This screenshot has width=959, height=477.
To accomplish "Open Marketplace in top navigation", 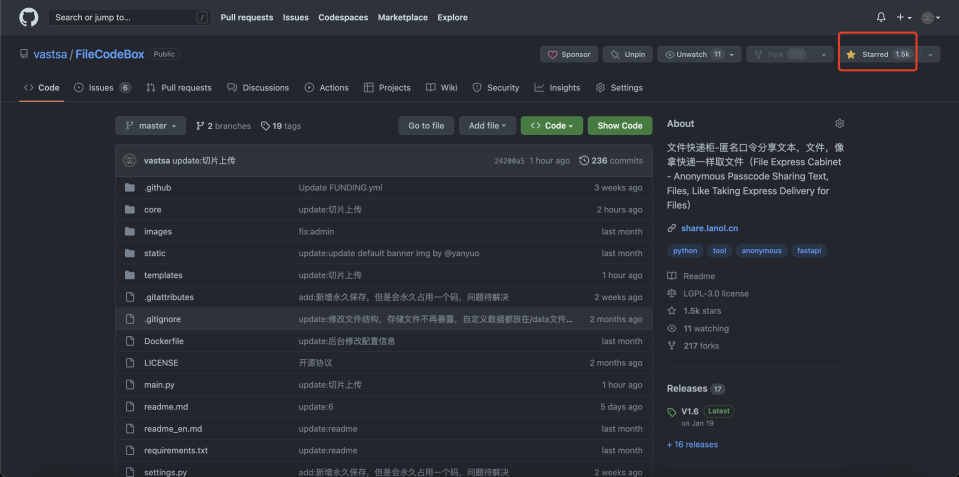I will point(402,17).
